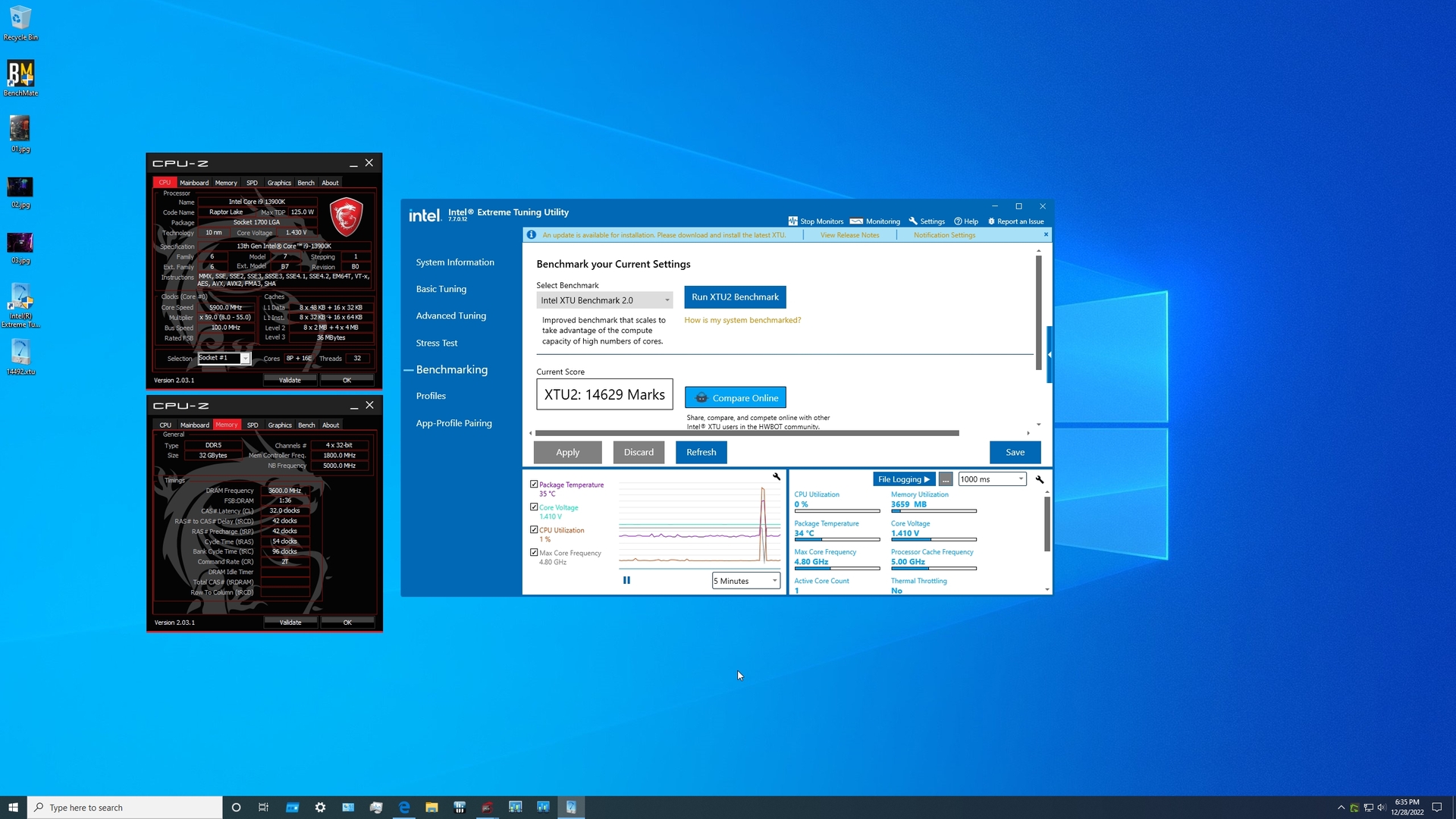Run the XTU2 Benchmark
Screen dimensions: 1456x819
(x=735, y=297)
